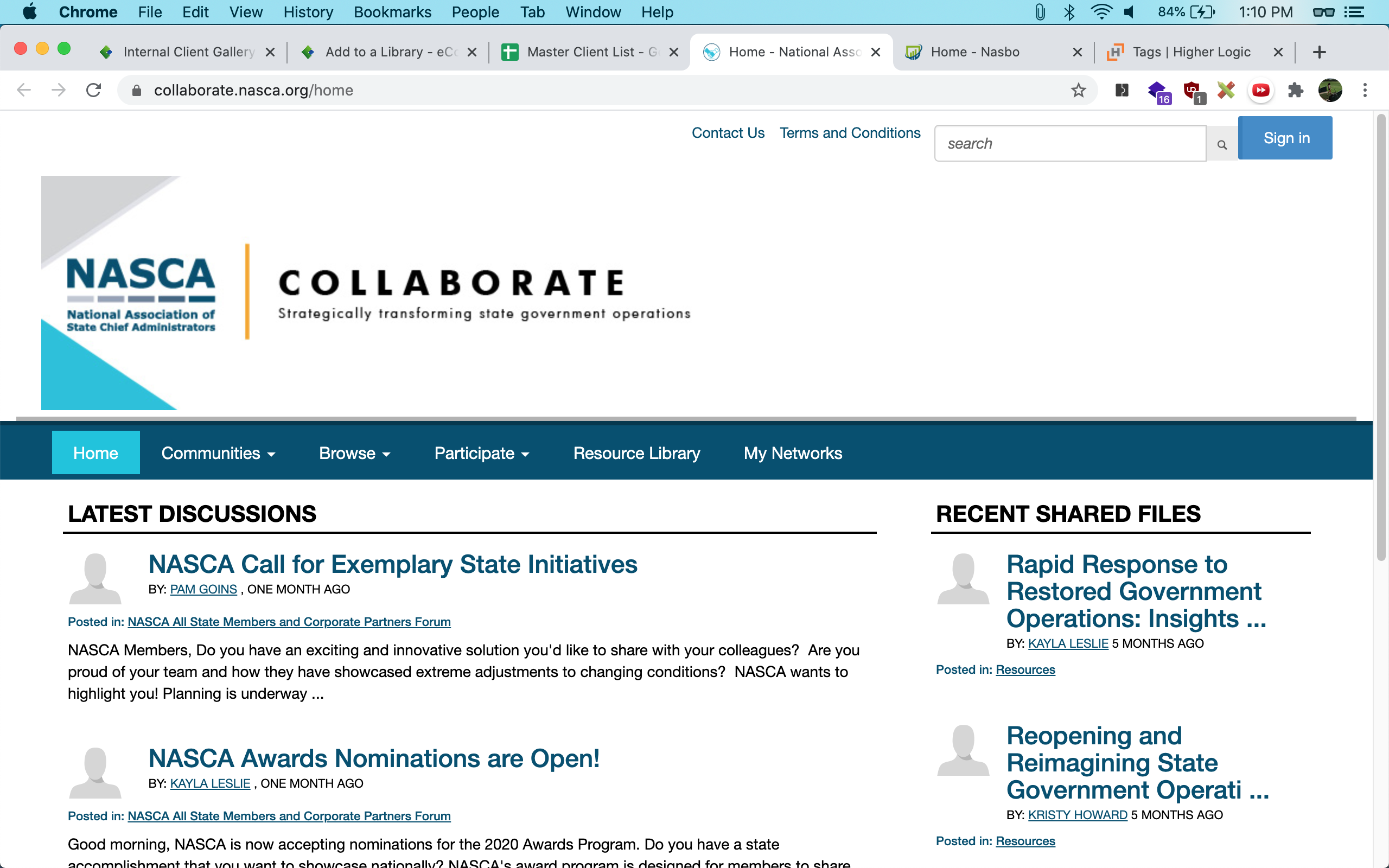Open the Chrome extensions puzzle icon
Screen dimensions: 1389x868
tap(1296, 90)
